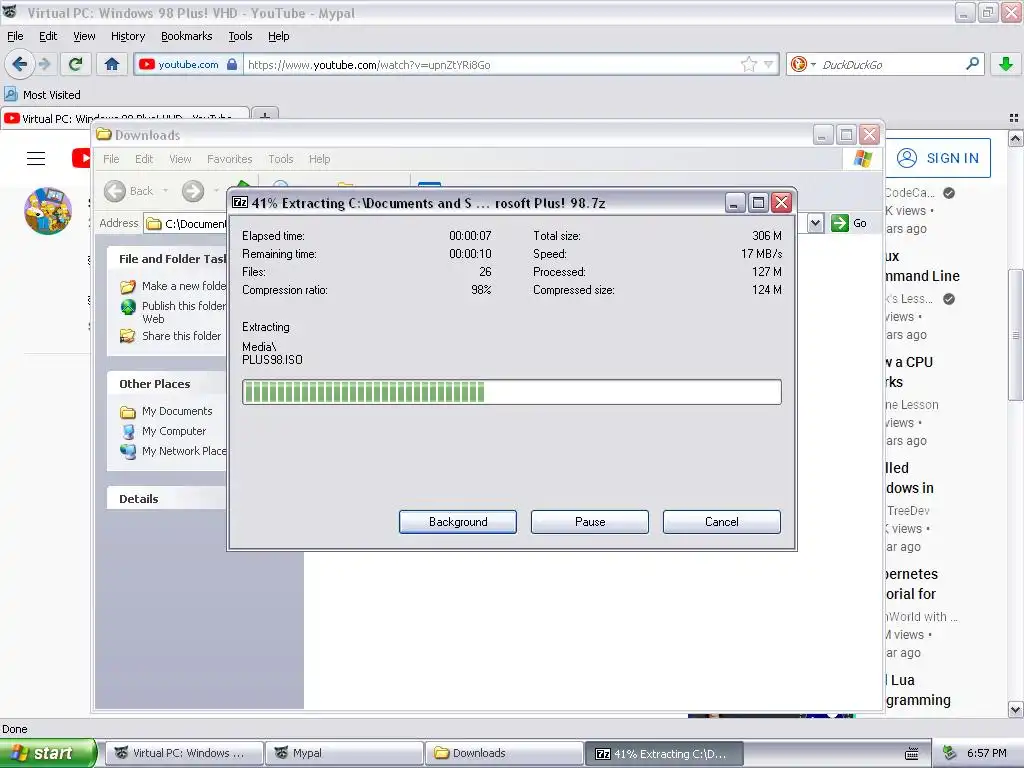This screenshot has height=768, width=1024.
Task: Open the URL bar history dropdown arrow
Action: point(769,64)
